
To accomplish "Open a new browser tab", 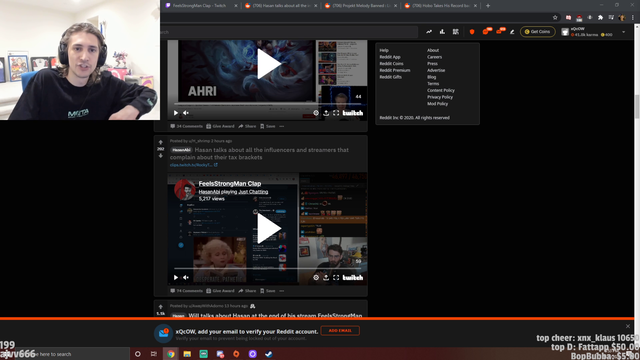I will (x=488, y=6).
